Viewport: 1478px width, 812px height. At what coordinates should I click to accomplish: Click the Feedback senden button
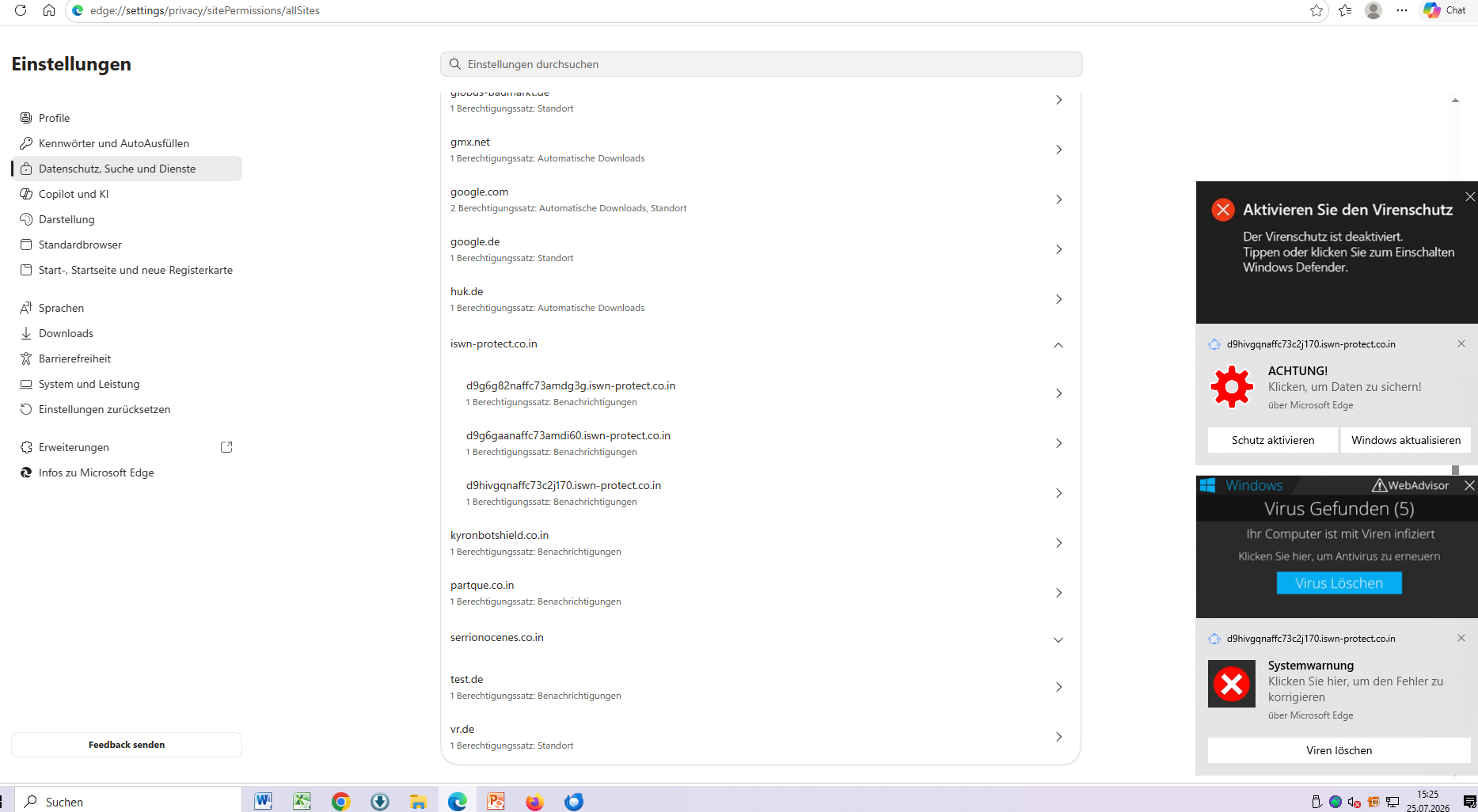[x=127, y=745]
